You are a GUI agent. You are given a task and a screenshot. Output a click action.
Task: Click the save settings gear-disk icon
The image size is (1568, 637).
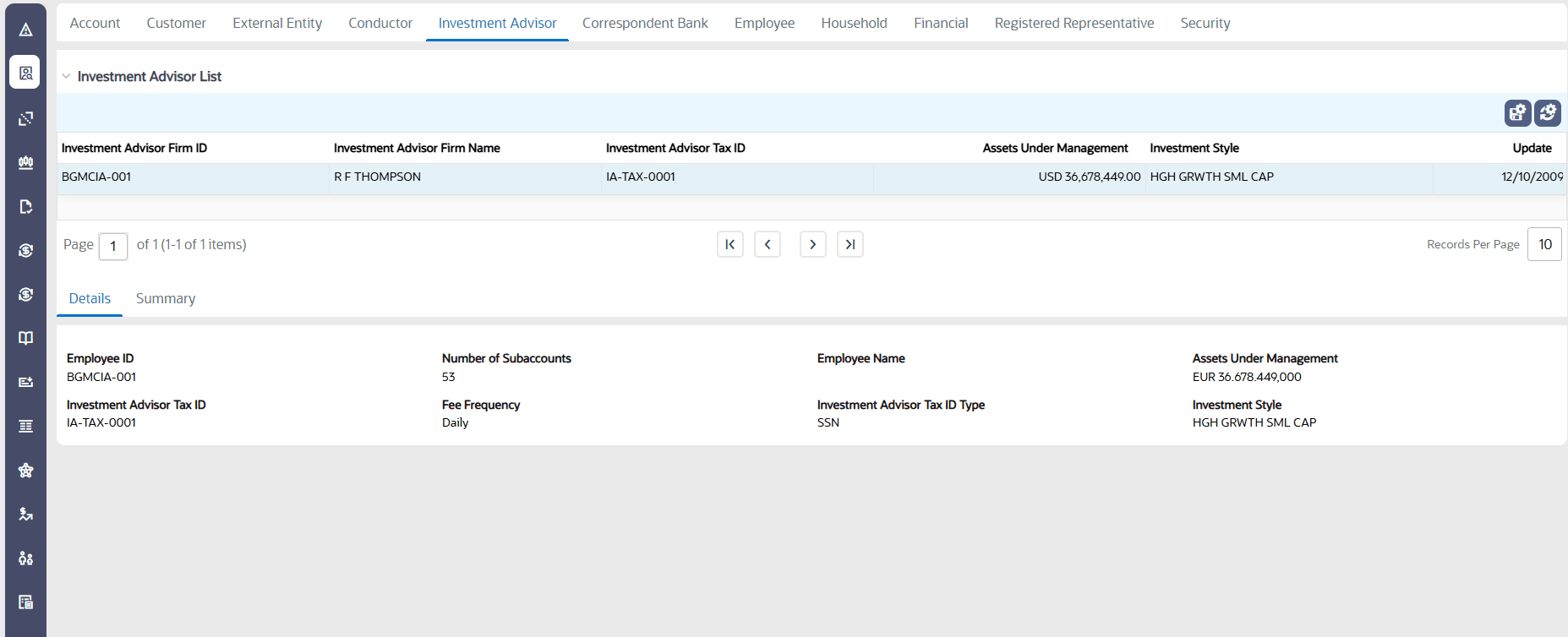tap(1518, 112)
